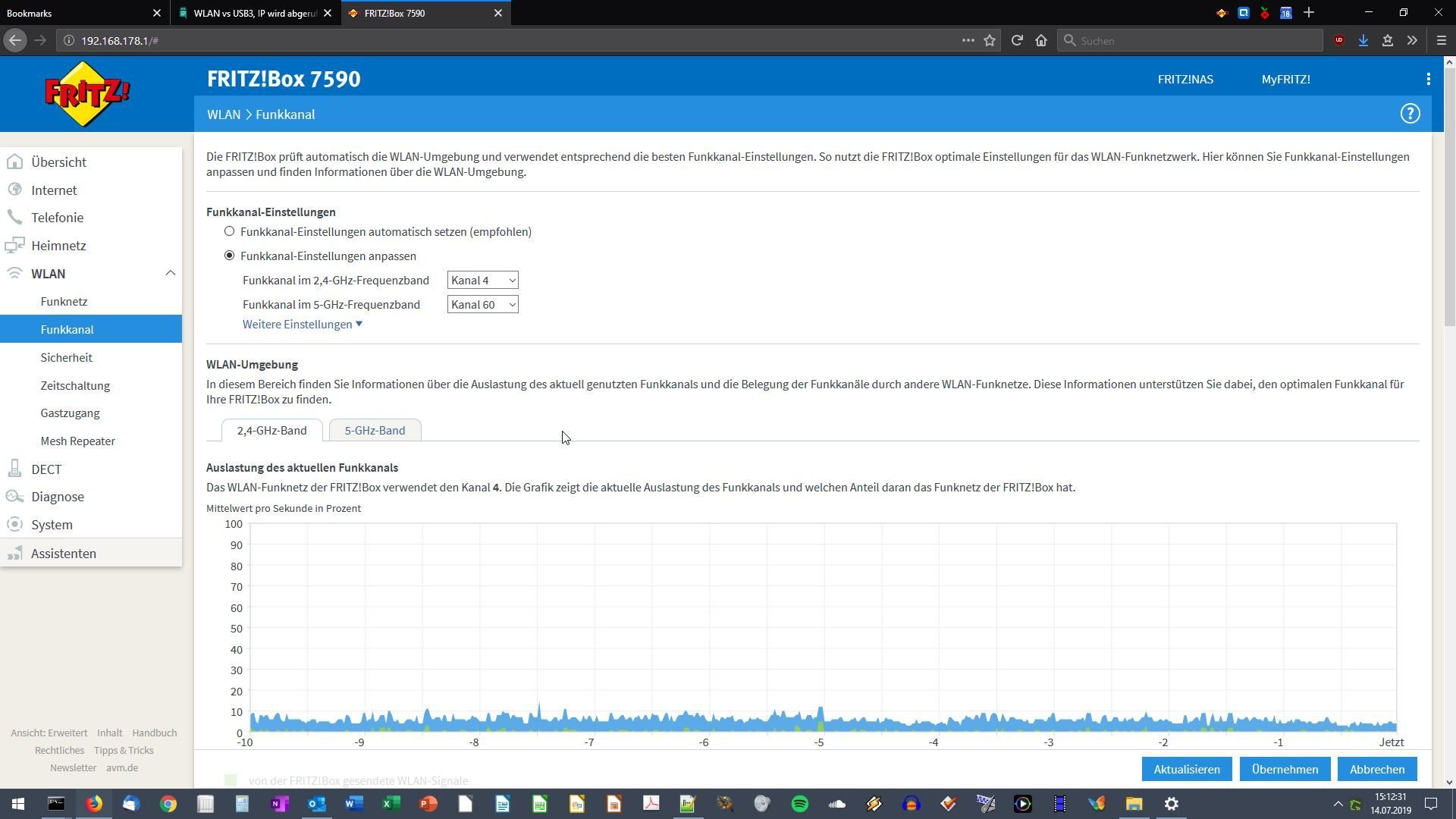This screenshot has width=1456, height=819.
Task: Switch to the 2,4-GHz-Band tab
Action: tap(271, 430)
